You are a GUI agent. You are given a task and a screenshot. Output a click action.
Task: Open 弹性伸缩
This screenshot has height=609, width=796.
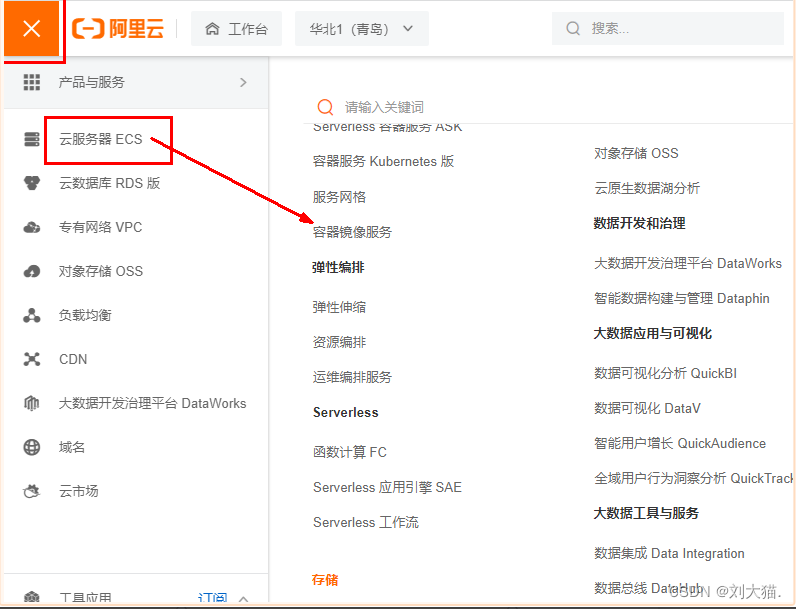[339, 307]
